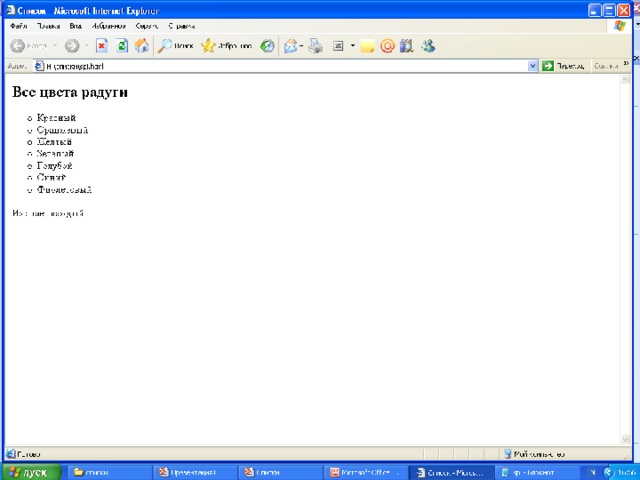Click inside the address bar field
Image resolution: width=640 pixels, height=480 pixels.
point(280,66)
